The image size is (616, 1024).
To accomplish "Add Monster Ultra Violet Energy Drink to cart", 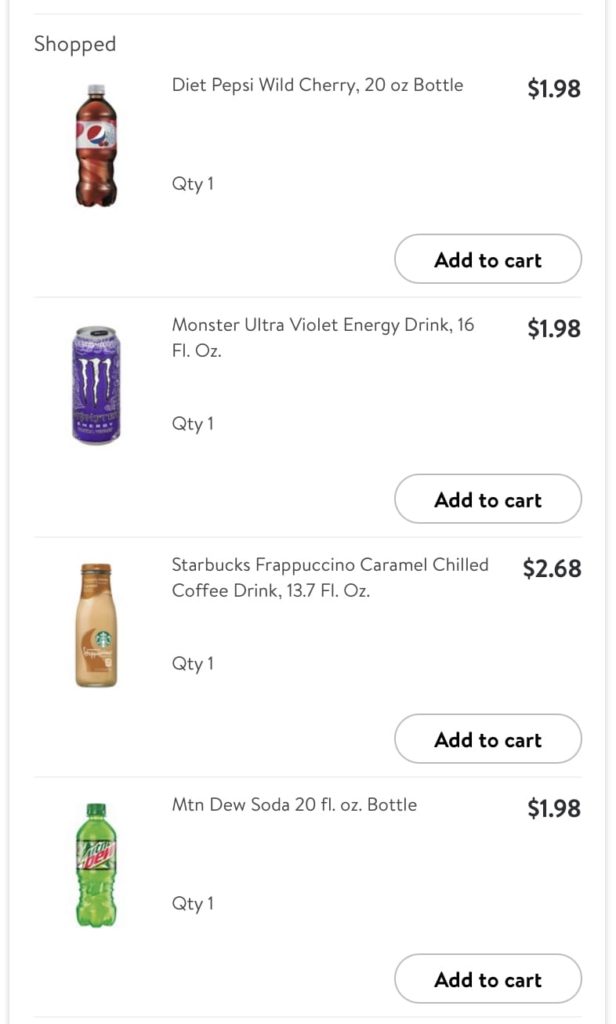I will pos(487,500).
